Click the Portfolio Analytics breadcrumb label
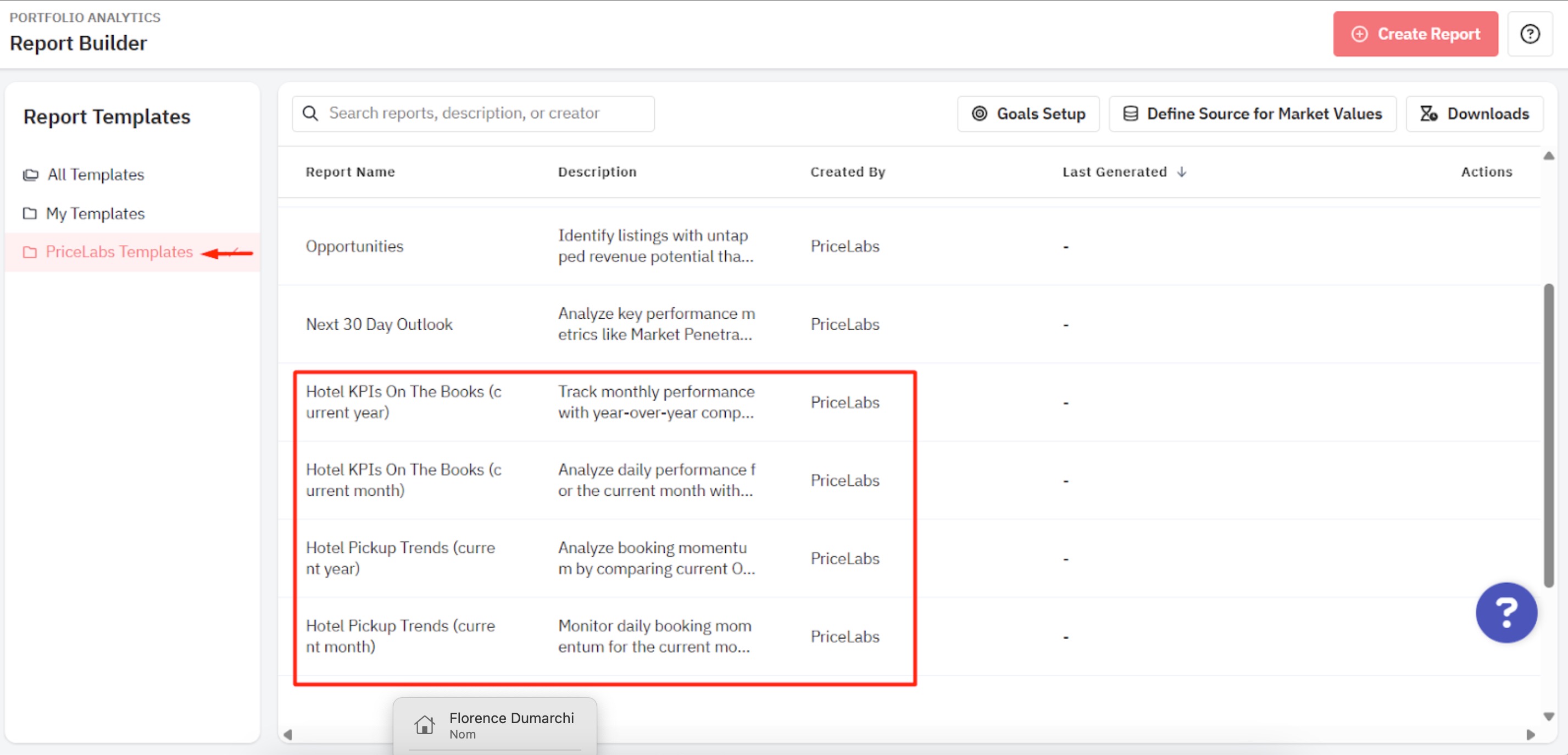Screen dimensions: 1568x755 85,17
